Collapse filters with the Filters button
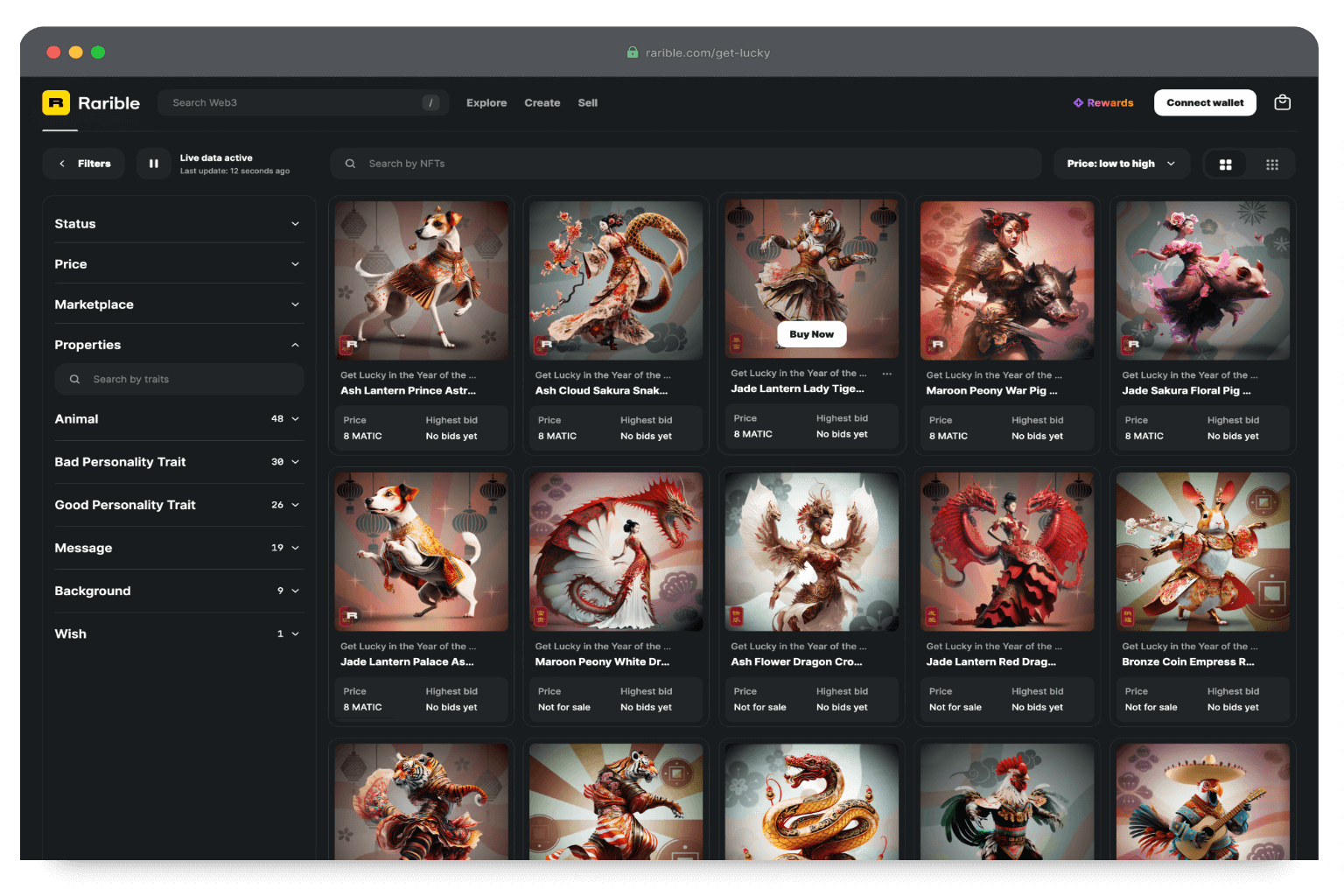Image resolution: width=1344 pixels, height=896 pixels. tap(84, 164)
